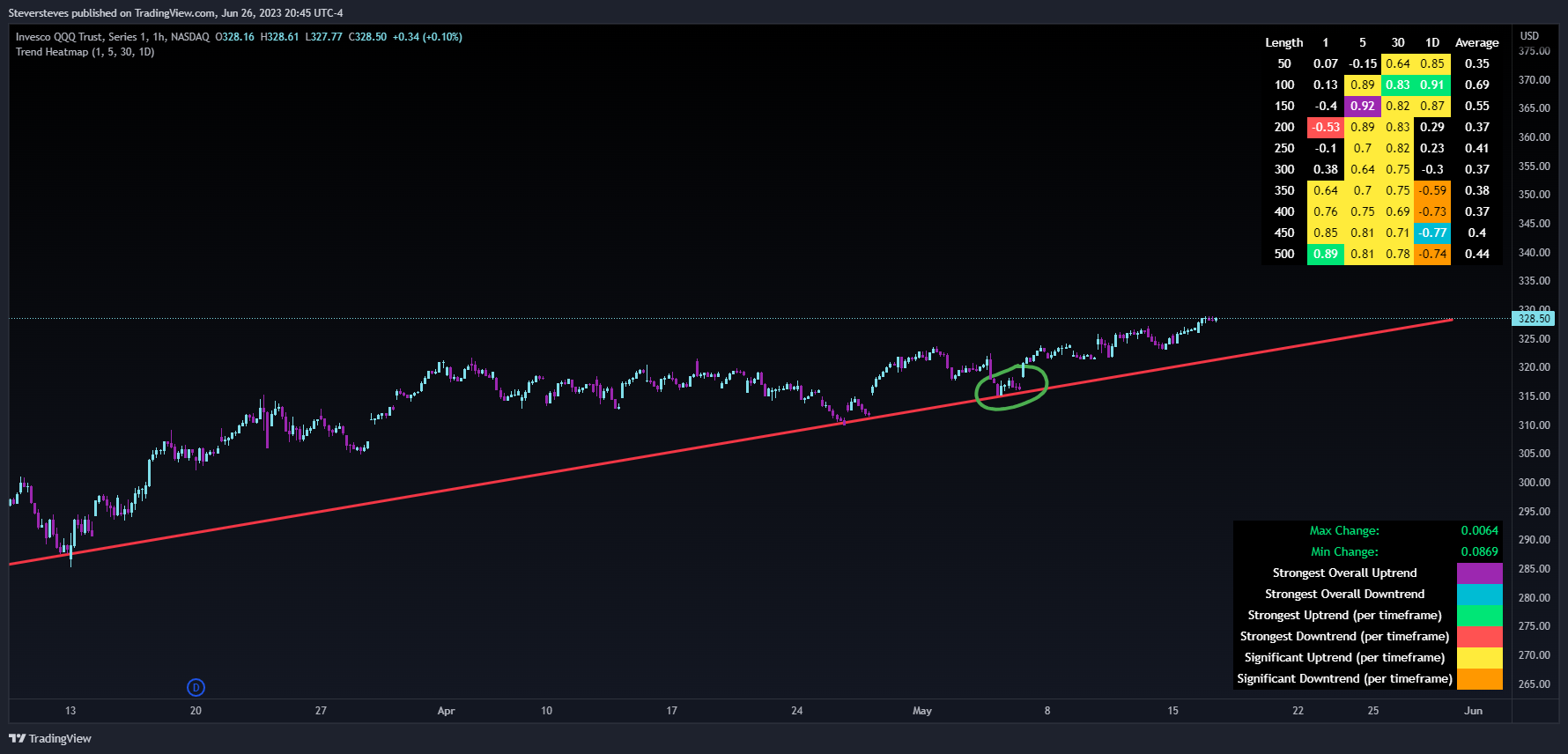
Task: Click the Strongest Overall Uptrend legend label
Action: 1345,573
